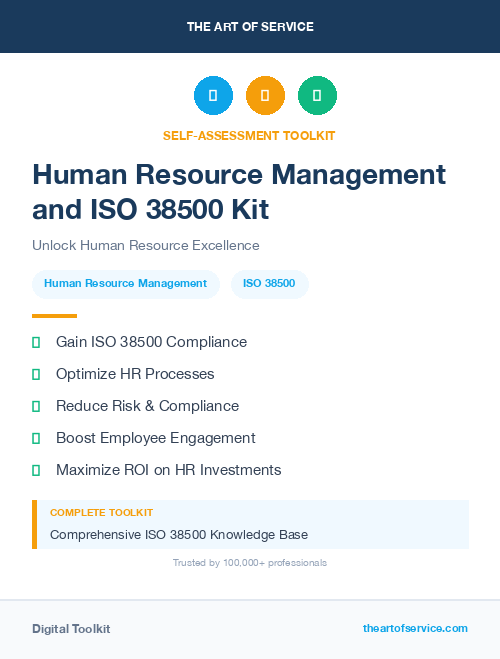Click Gain ISO 38500 Compliance text
Image resolution: width=500 pixels, height=659 pixels.
151,342
